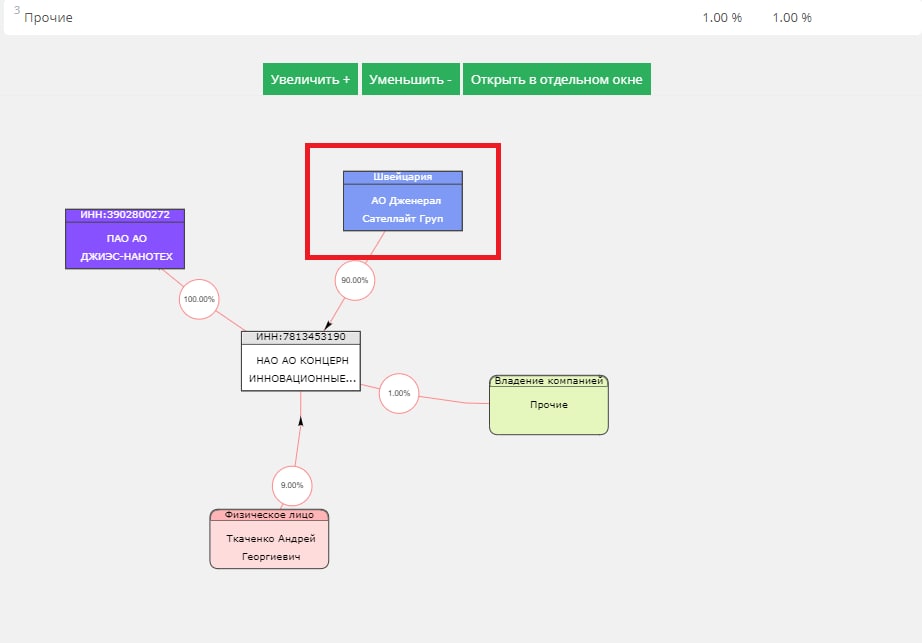Screen dimensions: 922x643
Task: Select the 'АО Дженерал Сателлайт Груп' node
Action: coord(403,201)
